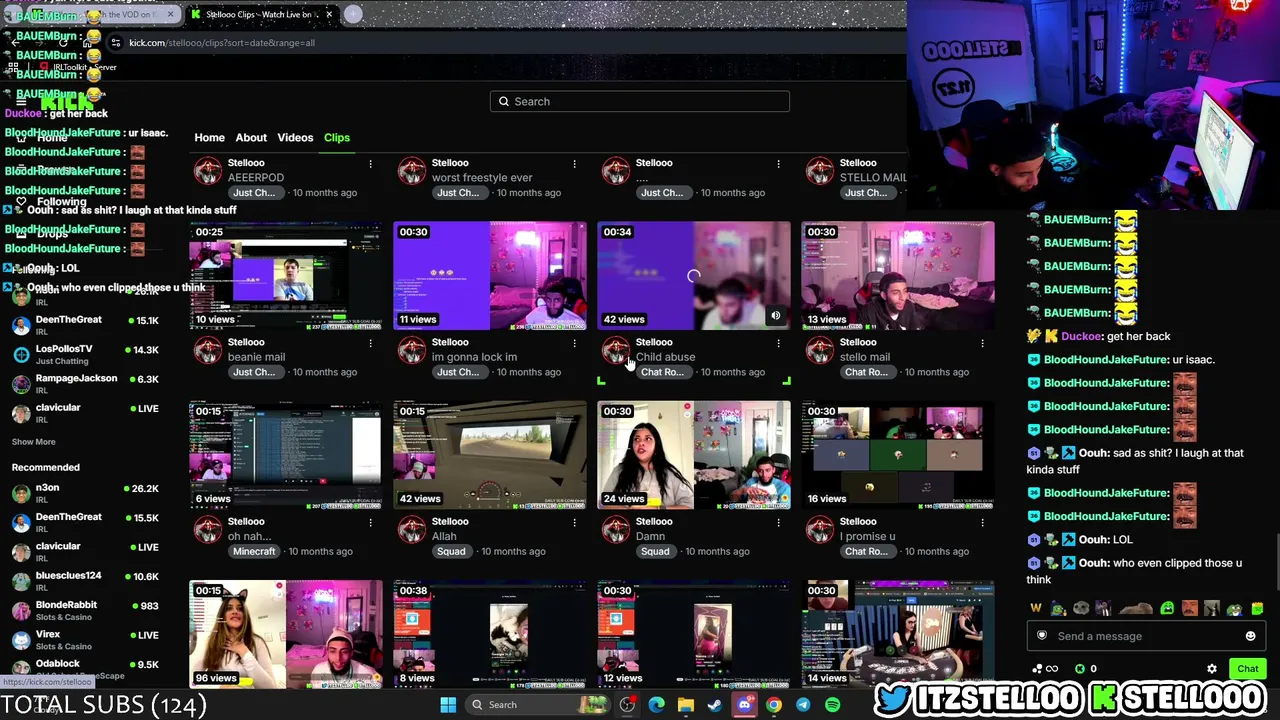Image resolution: width=1280 pixels, height=720 pixels.
Task: Open options menu for AEEERPOD clip
Action: [370, 163]
